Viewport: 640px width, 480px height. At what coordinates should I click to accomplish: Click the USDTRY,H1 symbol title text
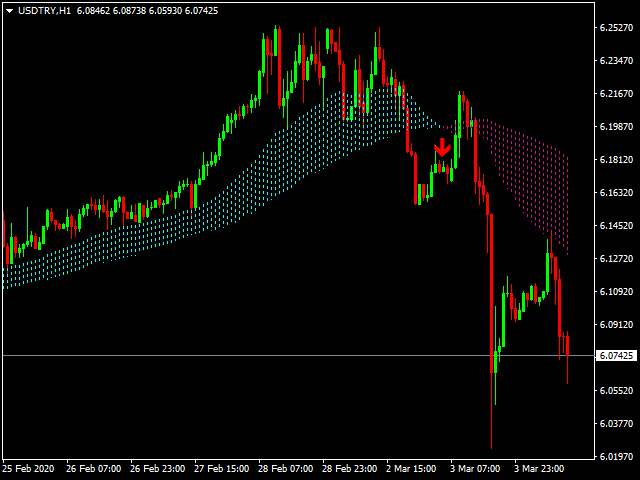click(x=44, y=9)
